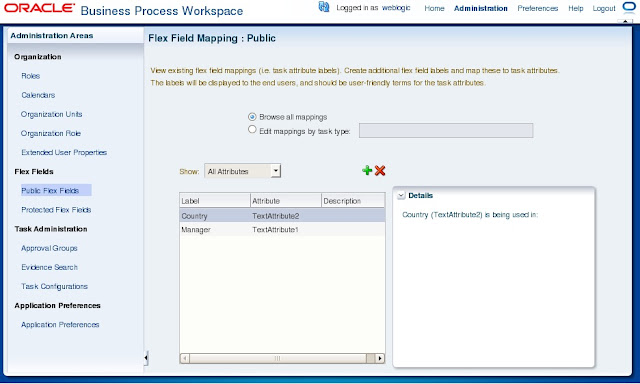640x384 pixels.
Task: Select Browse all mappings radio button
Action: pos(252,117)
